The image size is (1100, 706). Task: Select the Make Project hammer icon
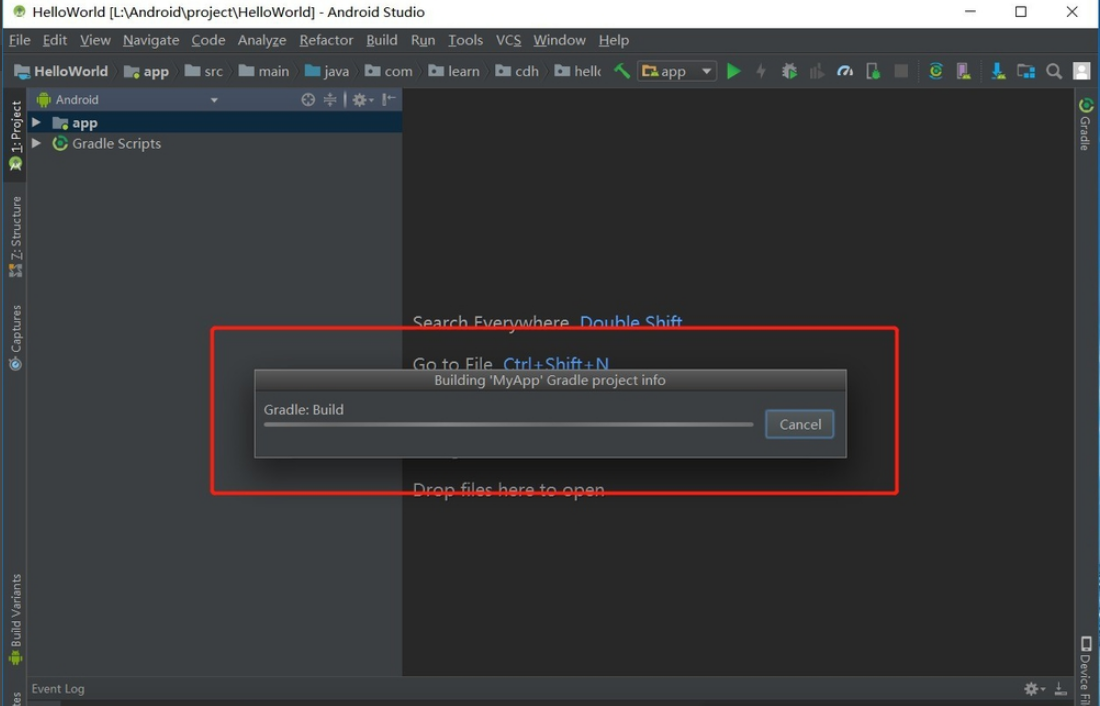(x=621, y=71)
